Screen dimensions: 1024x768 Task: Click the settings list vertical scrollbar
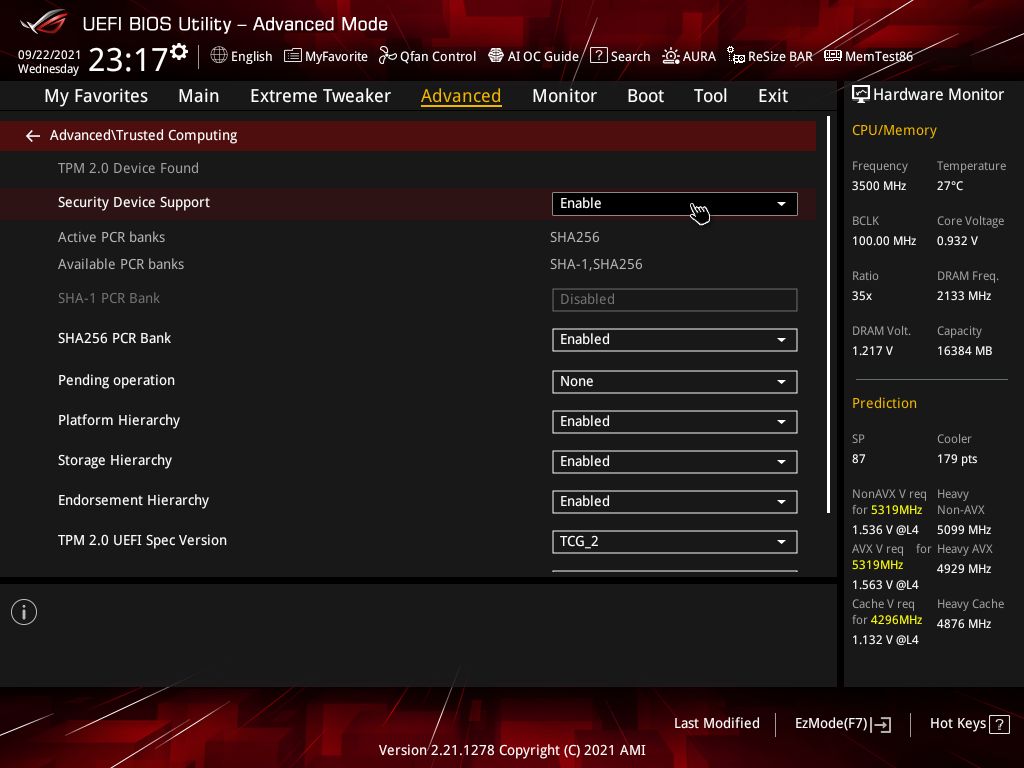(828, 314)
